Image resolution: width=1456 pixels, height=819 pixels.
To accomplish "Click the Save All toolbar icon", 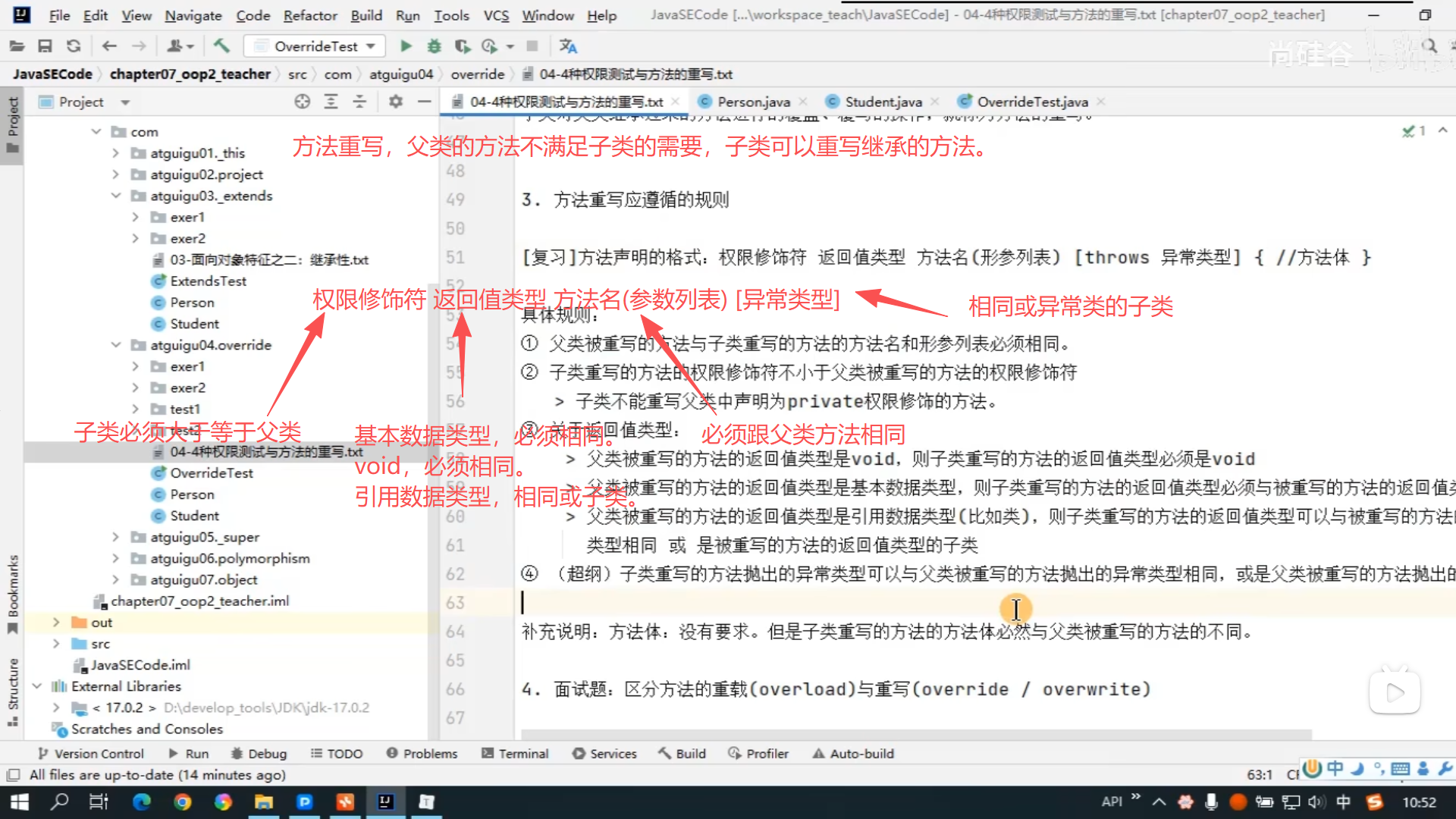I will pos(45,46).
